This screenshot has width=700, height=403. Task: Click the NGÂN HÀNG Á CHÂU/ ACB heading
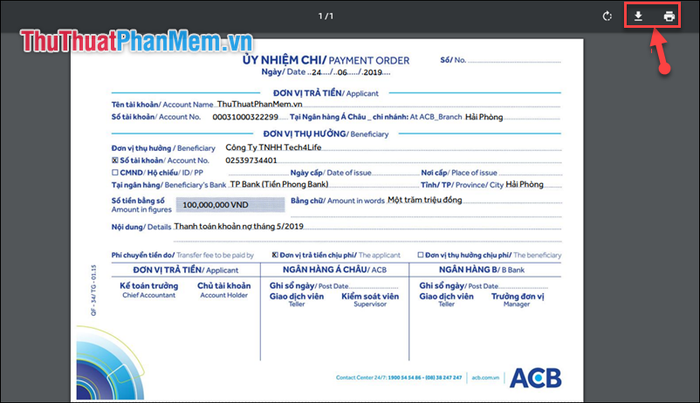(334, 270)
